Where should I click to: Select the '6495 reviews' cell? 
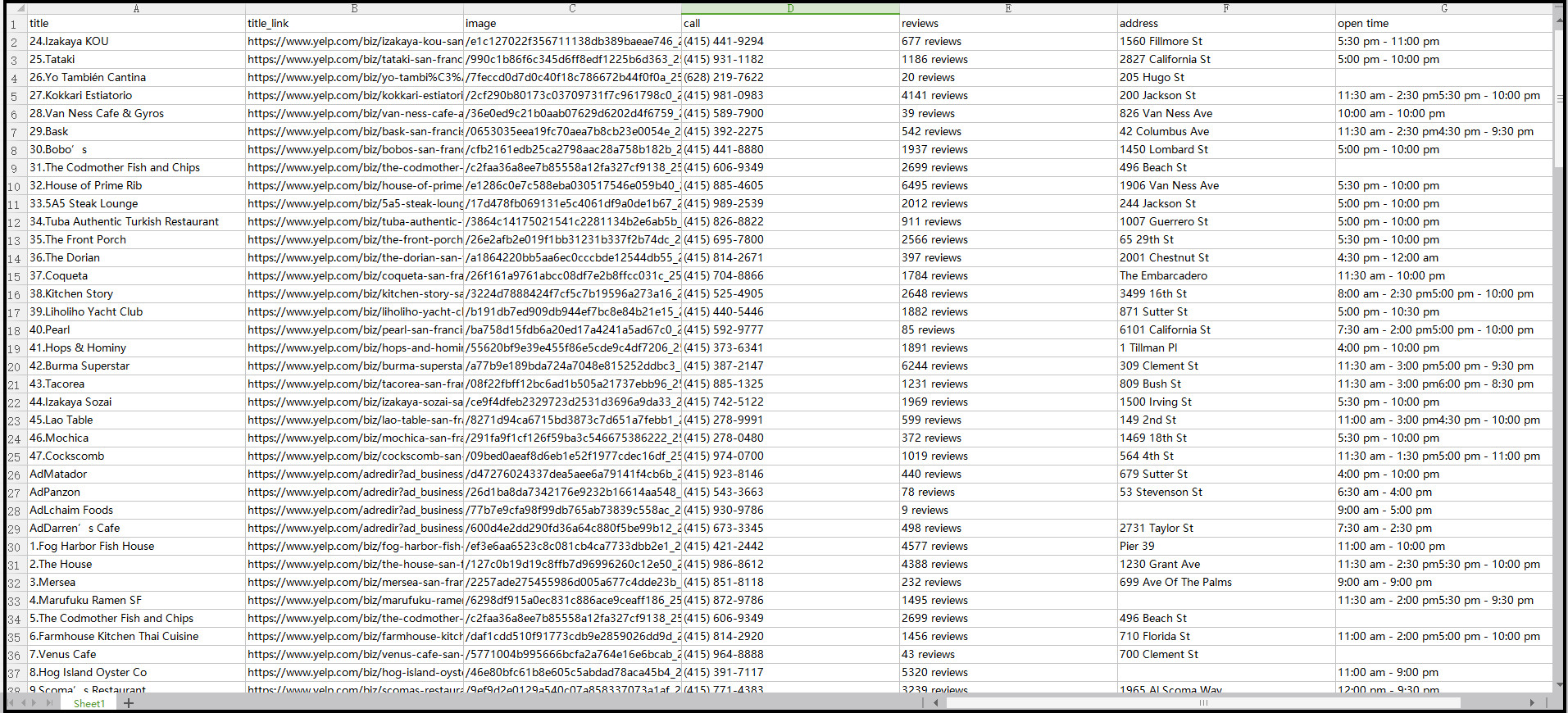coord(1008,186)
